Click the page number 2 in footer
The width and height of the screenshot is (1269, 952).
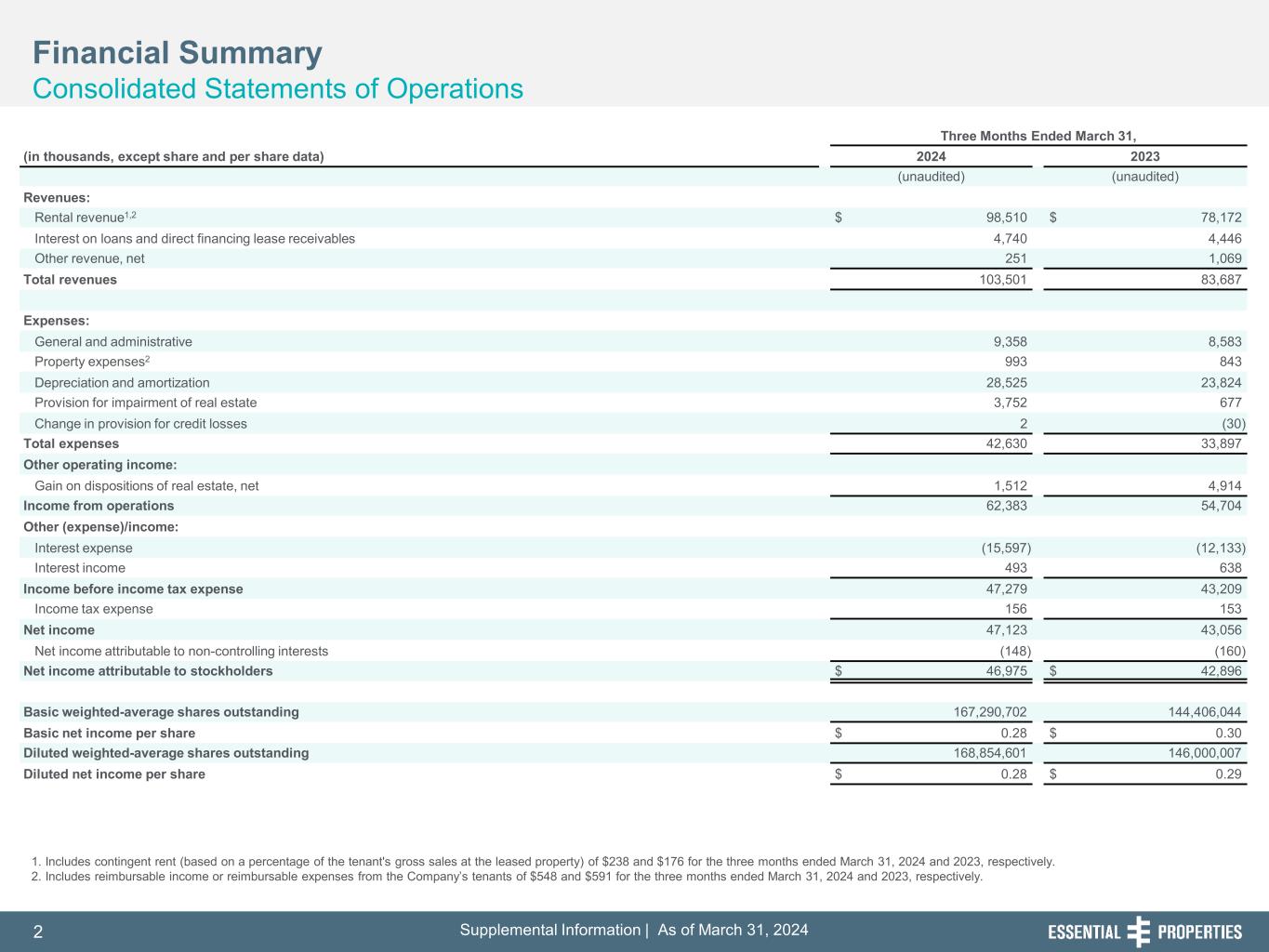point(38,932)
